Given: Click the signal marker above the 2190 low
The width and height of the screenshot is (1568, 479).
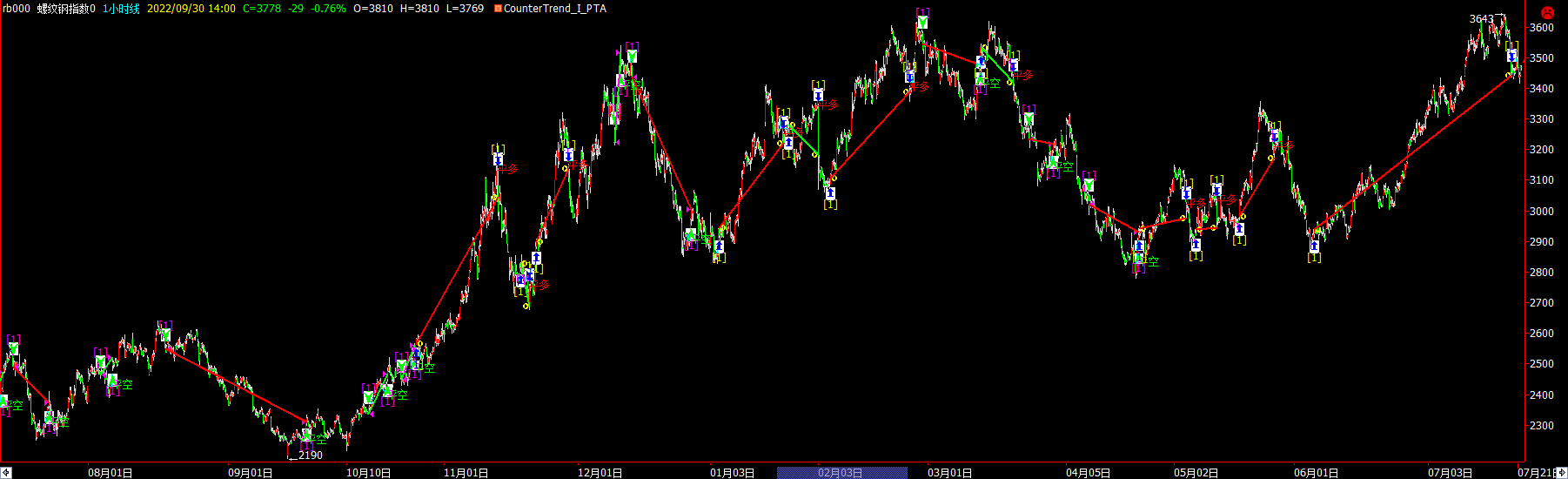Looking at the screenshot, I should point(306,434).
